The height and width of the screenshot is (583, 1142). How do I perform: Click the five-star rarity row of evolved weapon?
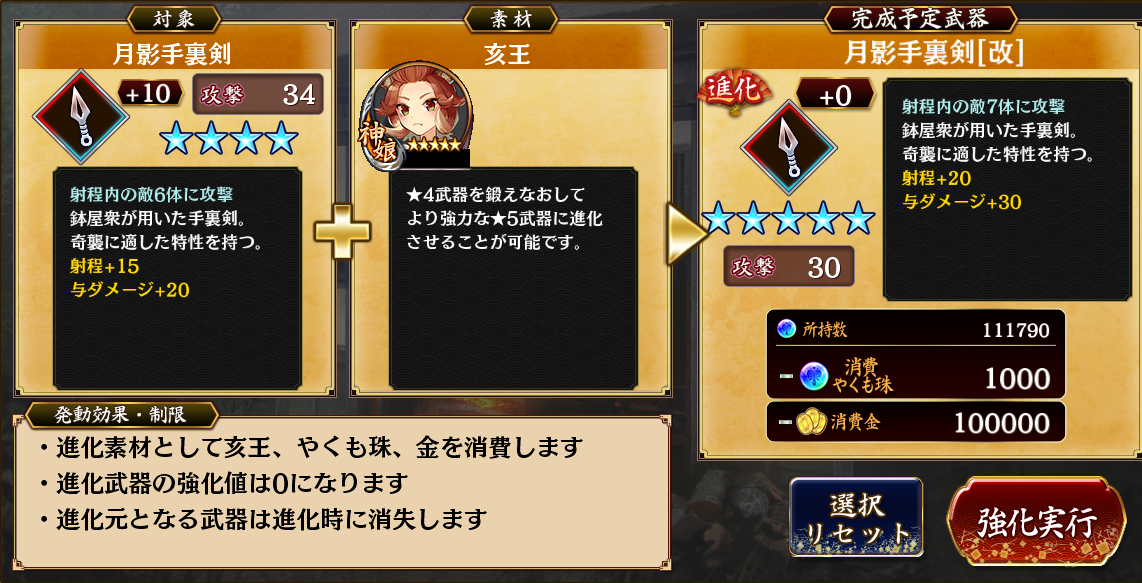coord(789,219)
